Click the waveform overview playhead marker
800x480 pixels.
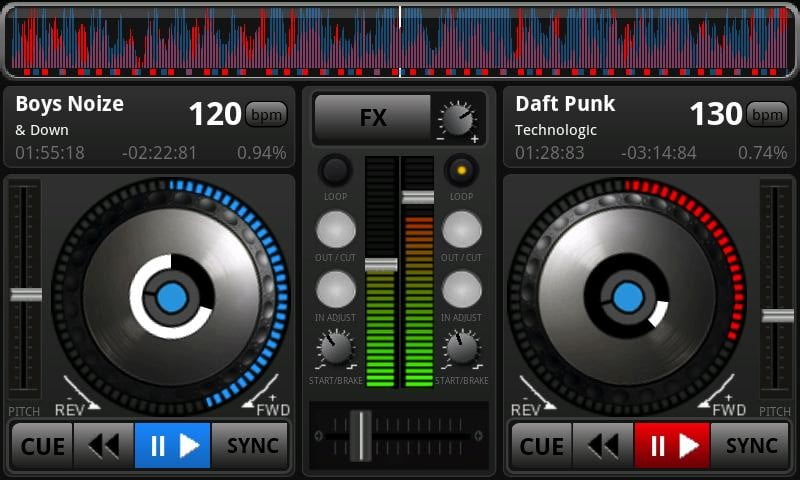pos(400,41)
